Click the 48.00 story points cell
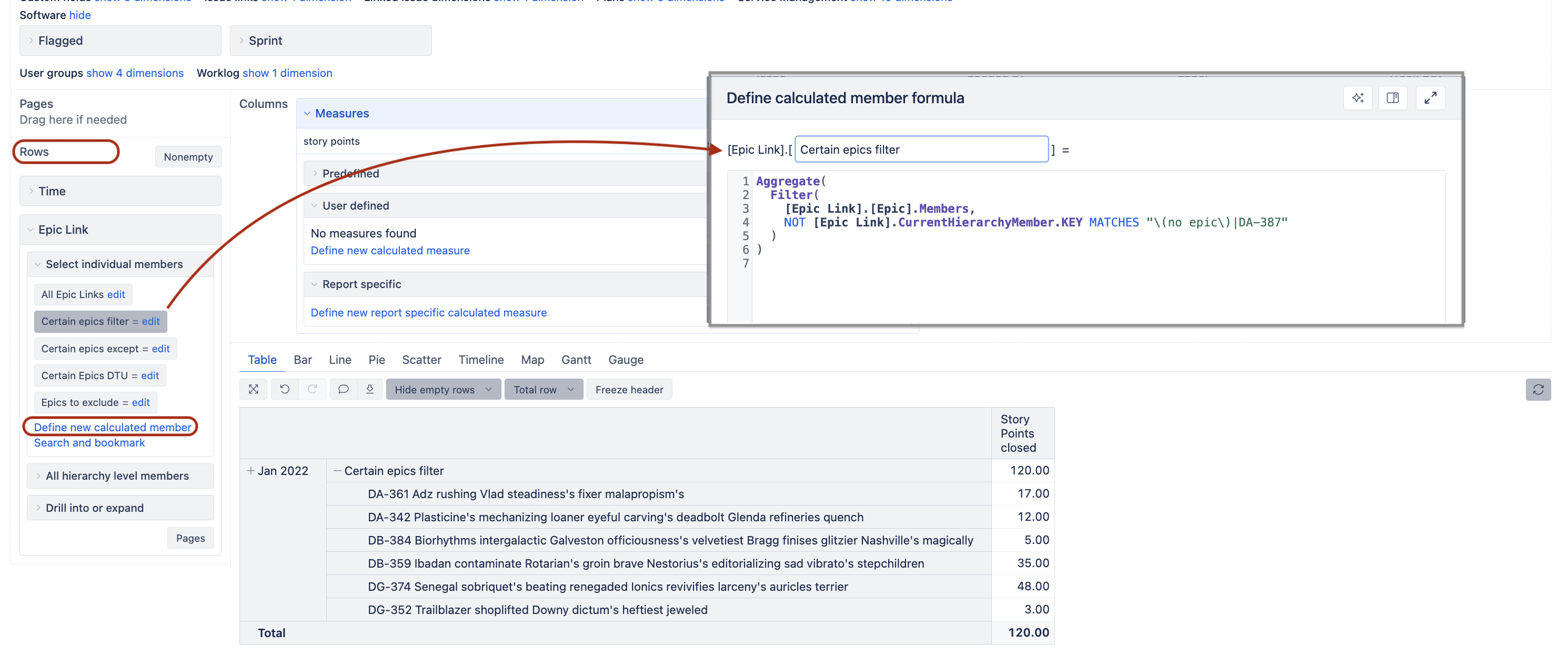 click(x=1022, y=587)
